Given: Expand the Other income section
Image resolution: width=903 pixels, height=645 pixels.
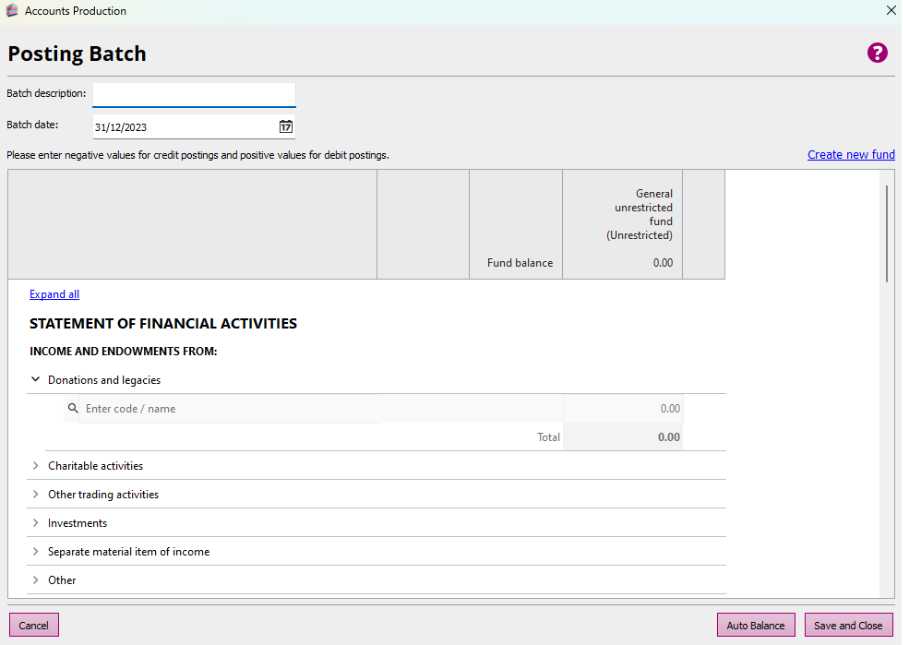Looking at the screenshot, I should (x=36, y=580).
